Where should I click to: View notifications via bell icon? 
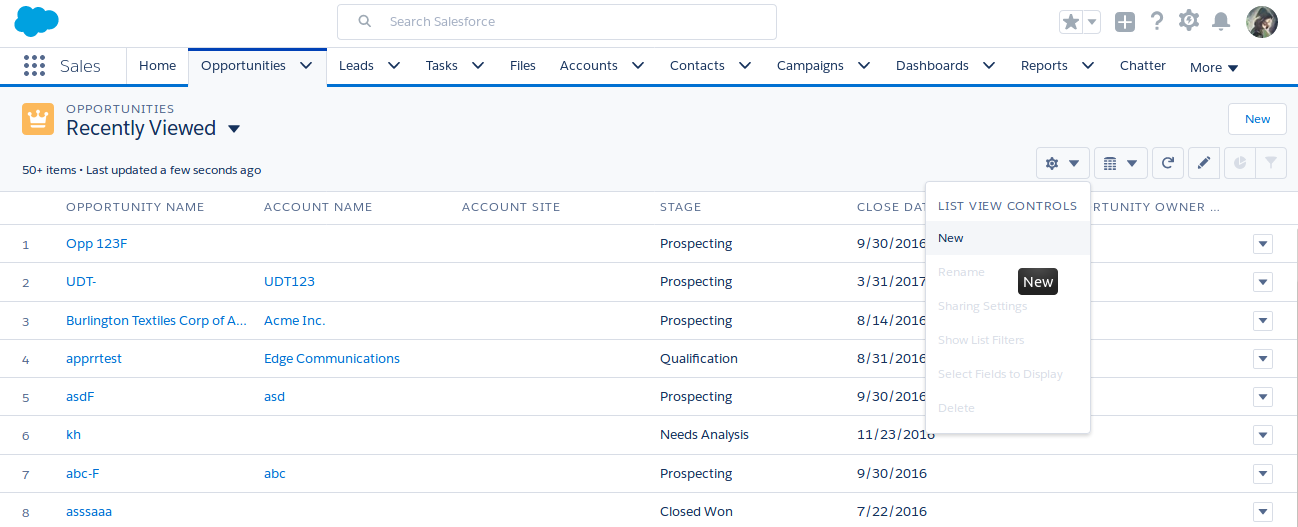coord(1221,21)
